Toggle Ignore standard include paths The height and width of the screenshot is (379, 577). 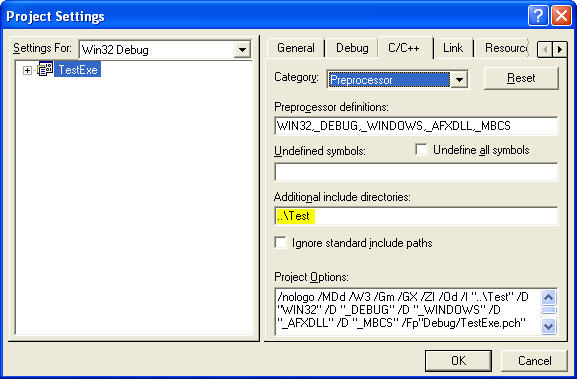[x=281, y=243]
